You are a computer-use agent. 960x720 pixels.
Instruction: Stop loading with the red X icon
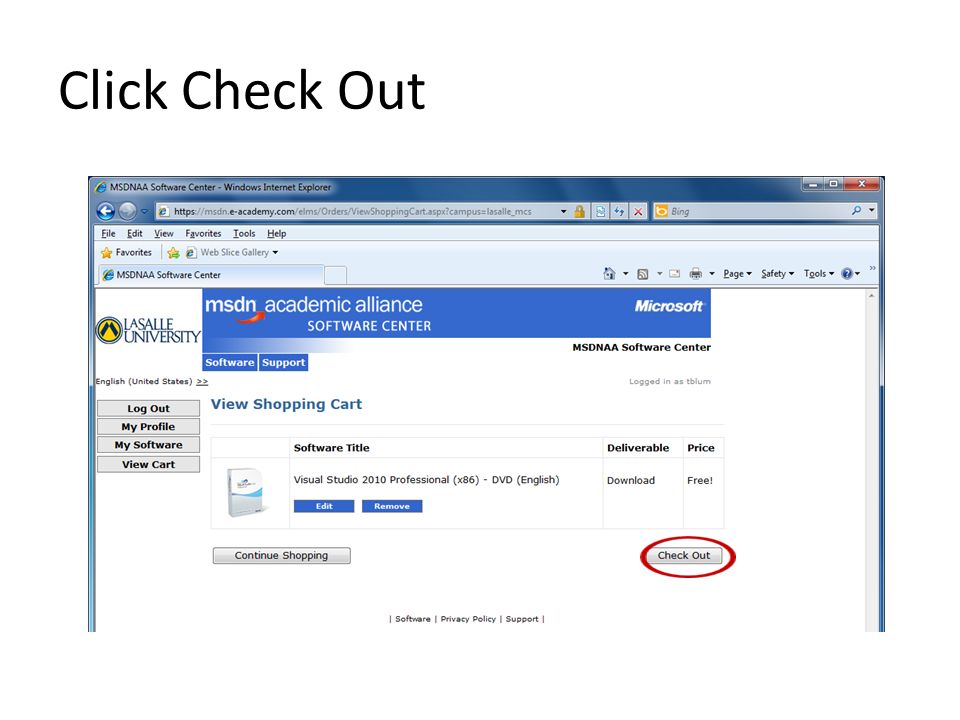click(638, 211)
